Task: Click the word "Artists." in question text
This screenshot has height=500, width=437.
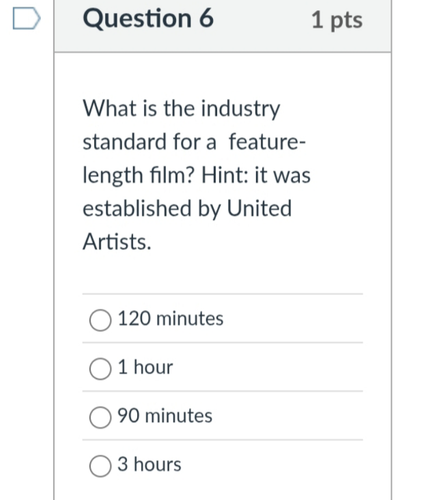Action: tap(117, 241)
